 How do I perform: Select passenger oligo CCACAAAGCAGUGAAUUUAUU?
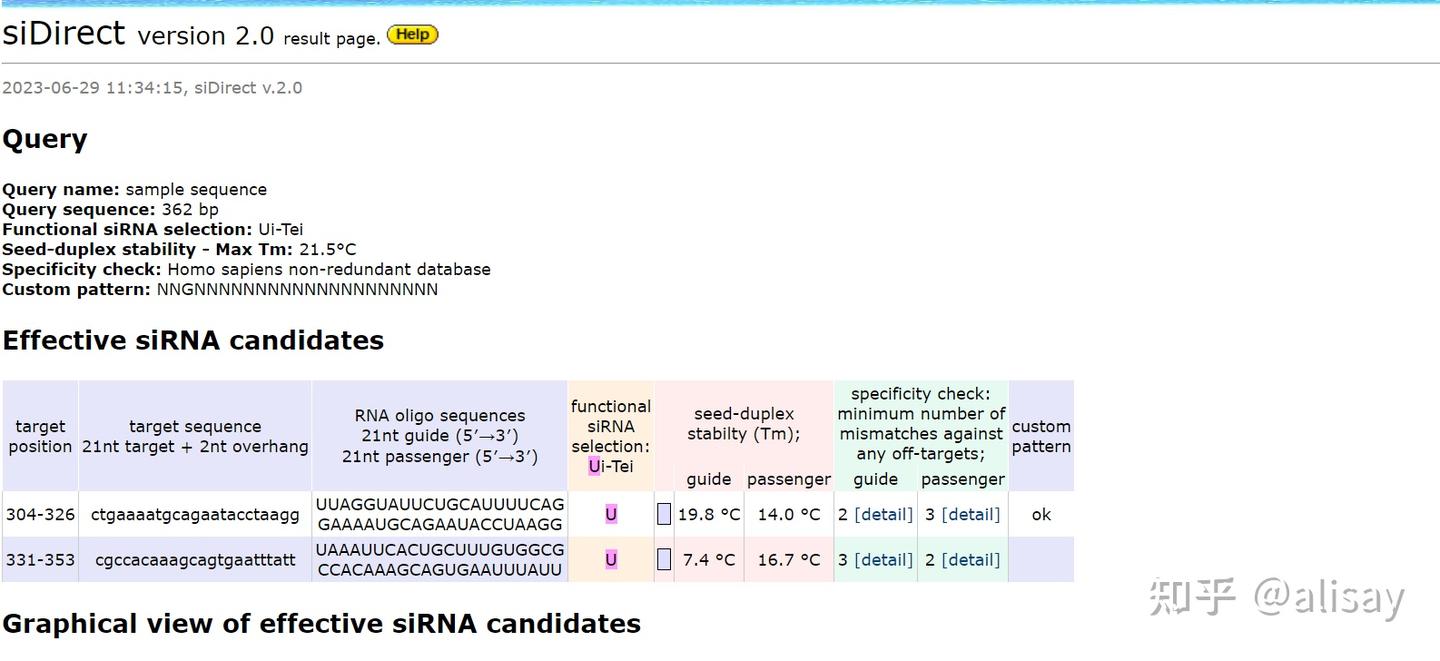(440, 570)
